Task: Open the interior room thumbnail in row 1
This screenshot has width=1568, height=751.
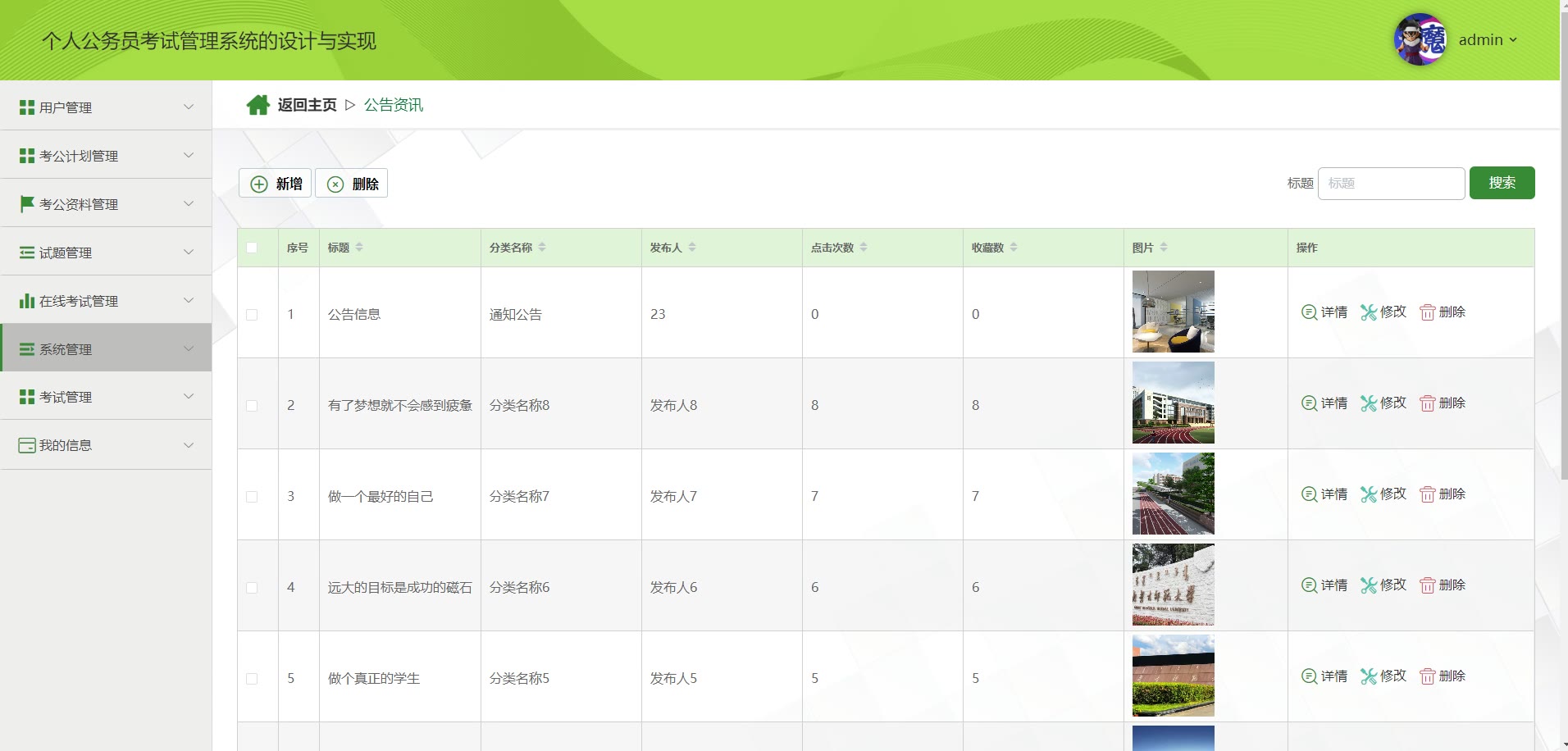Action: coord(1173,312)
